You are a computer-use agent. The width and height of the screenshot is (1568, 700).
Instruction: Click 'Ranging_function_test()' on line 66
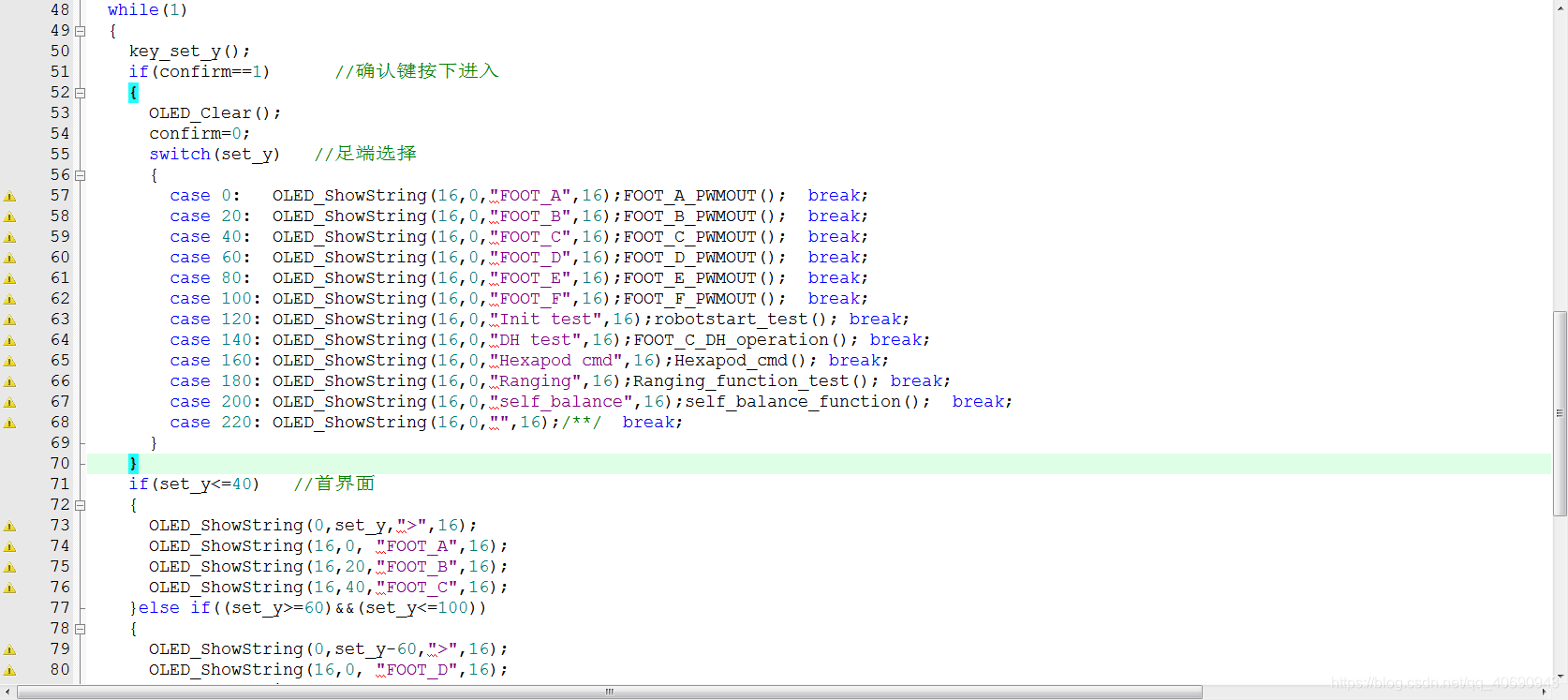tap(751, 381)
